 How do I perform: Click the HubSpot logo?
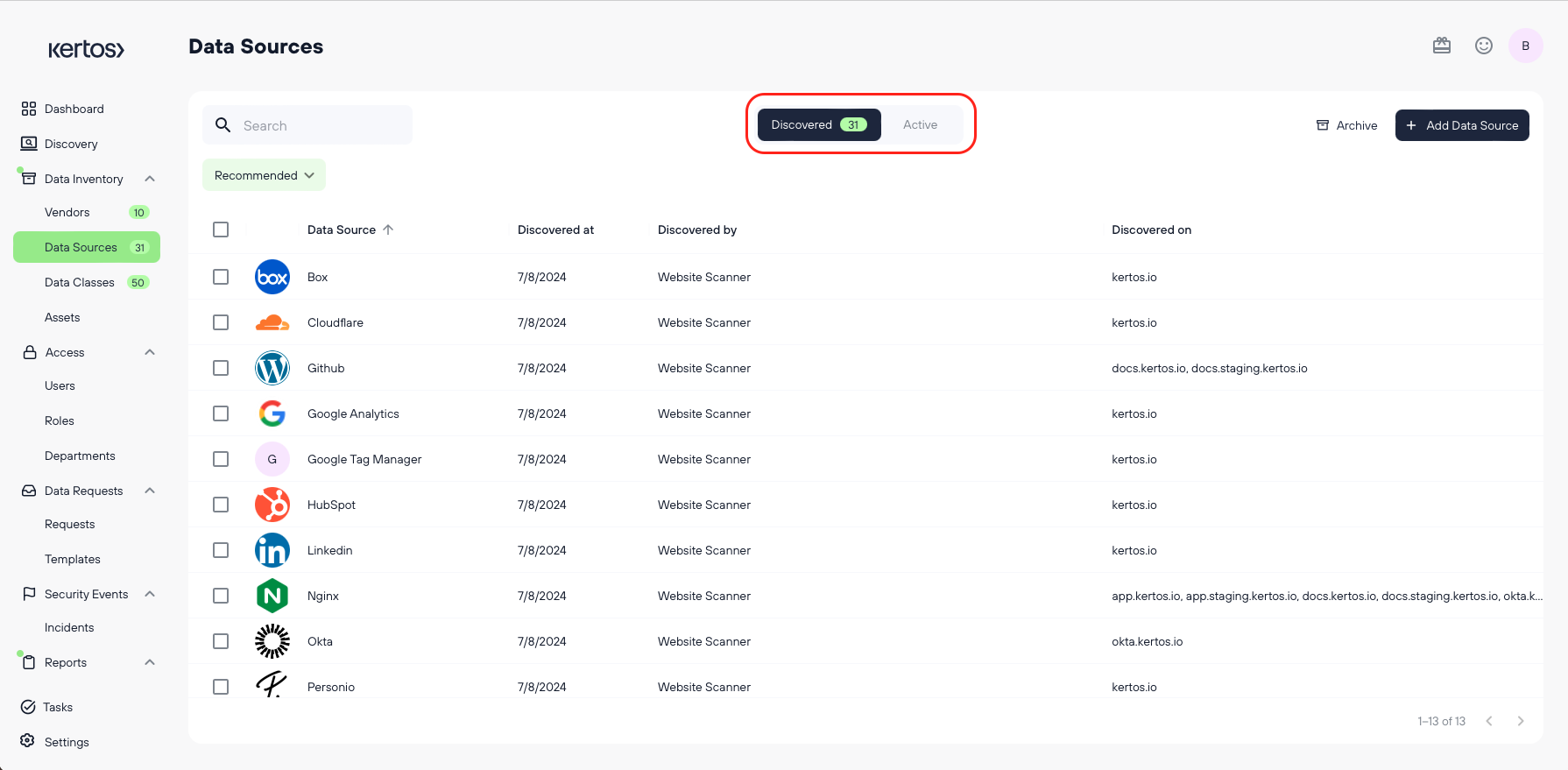click(272, 505)
